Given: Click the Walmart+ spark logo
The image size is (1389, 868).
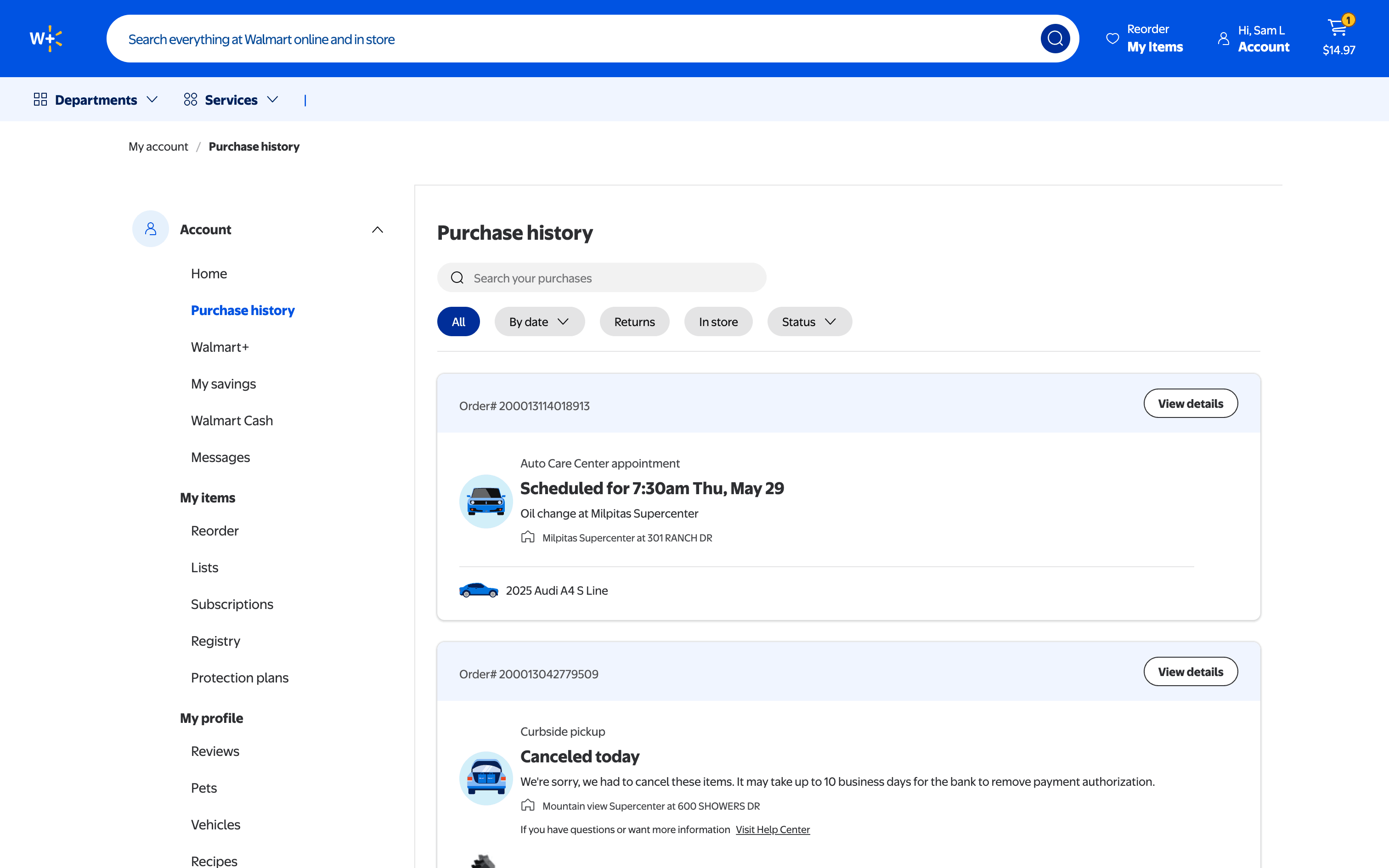Looking at the screenshot, I should pos(46,39).
